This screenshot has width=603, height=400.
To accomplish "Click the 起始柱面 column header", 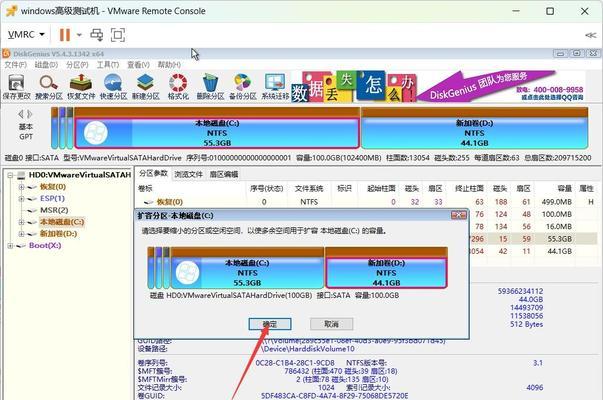I will click(381, 188).
